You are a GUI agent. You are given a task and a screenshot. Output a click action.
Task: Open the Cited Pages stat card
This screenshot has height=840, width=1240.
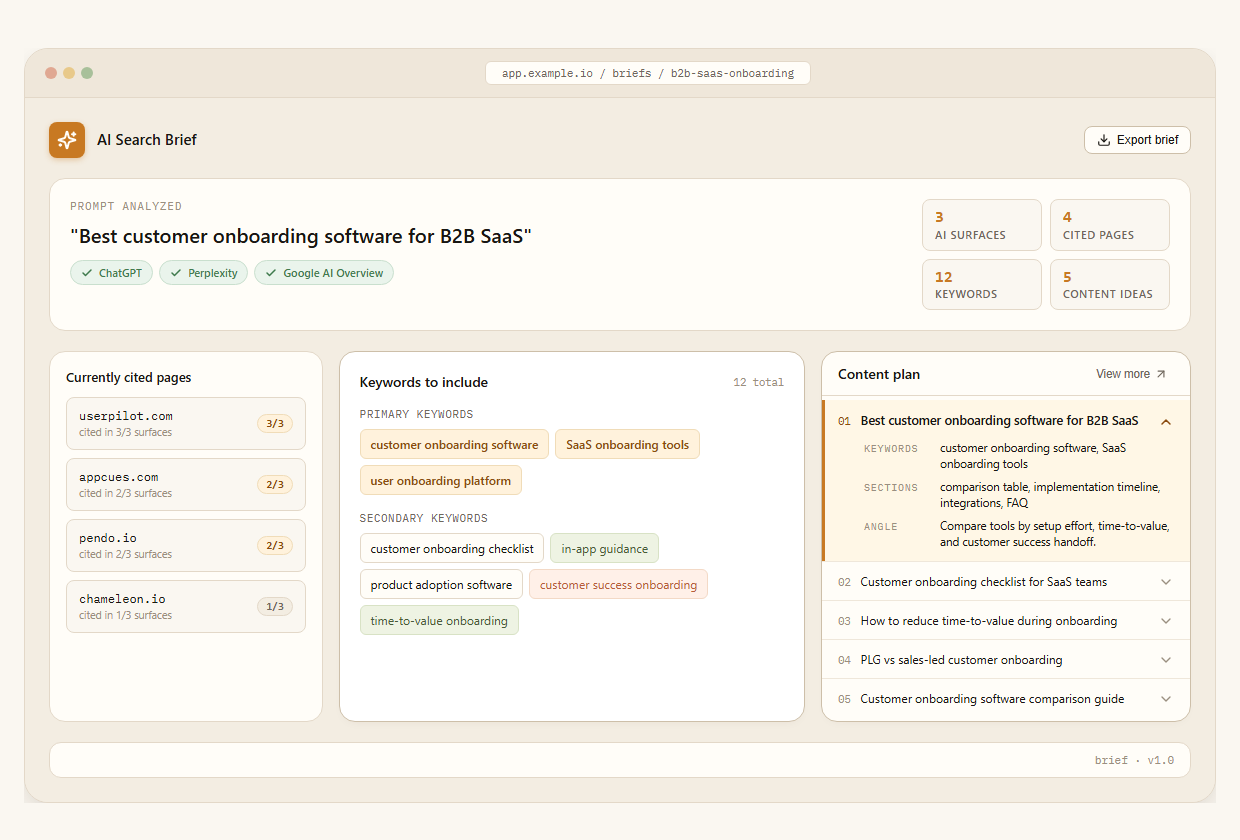[x=1110, y=225]
